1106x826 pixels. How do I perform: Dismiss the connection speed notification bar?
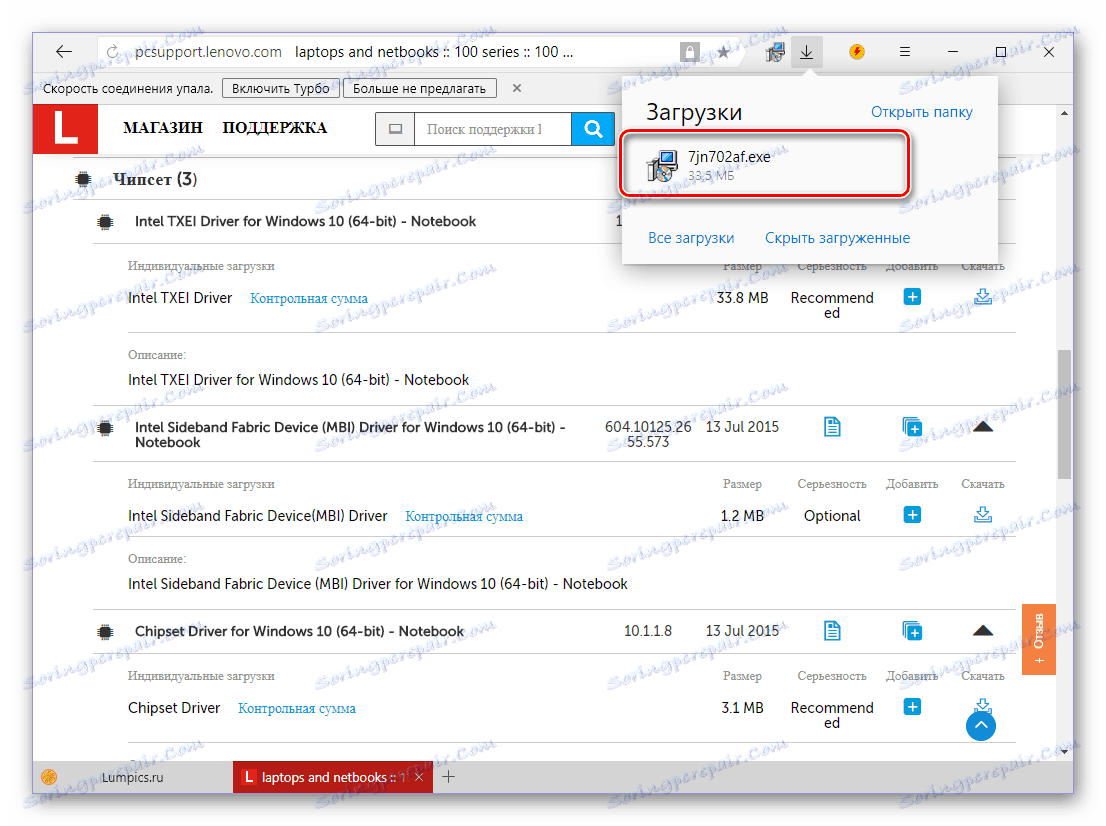tap(517, 88)
